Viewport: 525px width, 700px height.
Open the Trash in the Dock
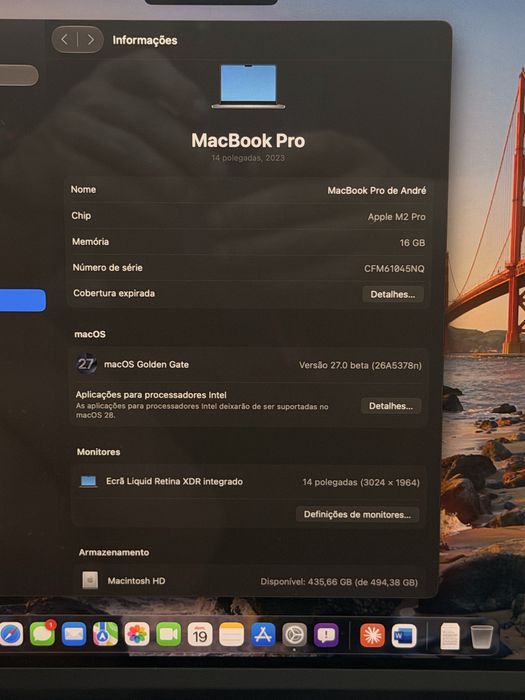[482, 636]
